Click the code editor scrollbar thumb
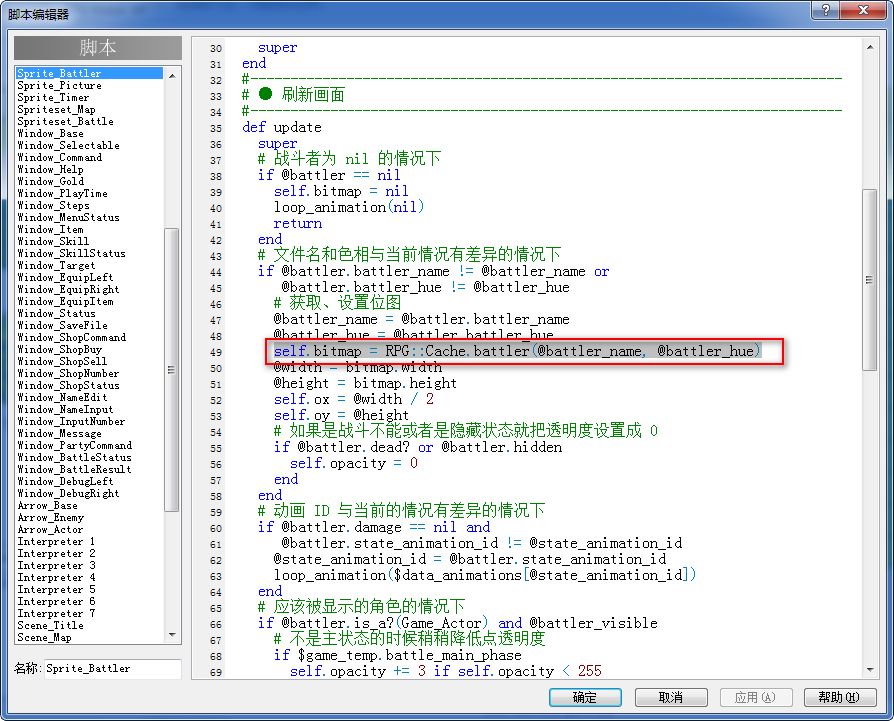 point(869,280)
